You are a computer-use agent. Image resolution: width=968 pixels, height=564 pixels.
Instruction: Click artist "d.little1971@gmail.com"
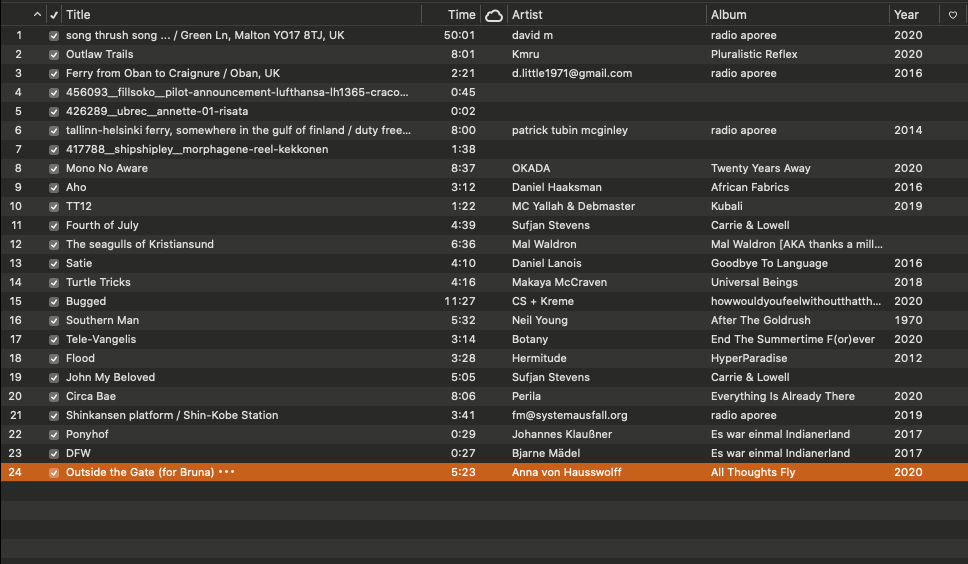click(572, 73)
